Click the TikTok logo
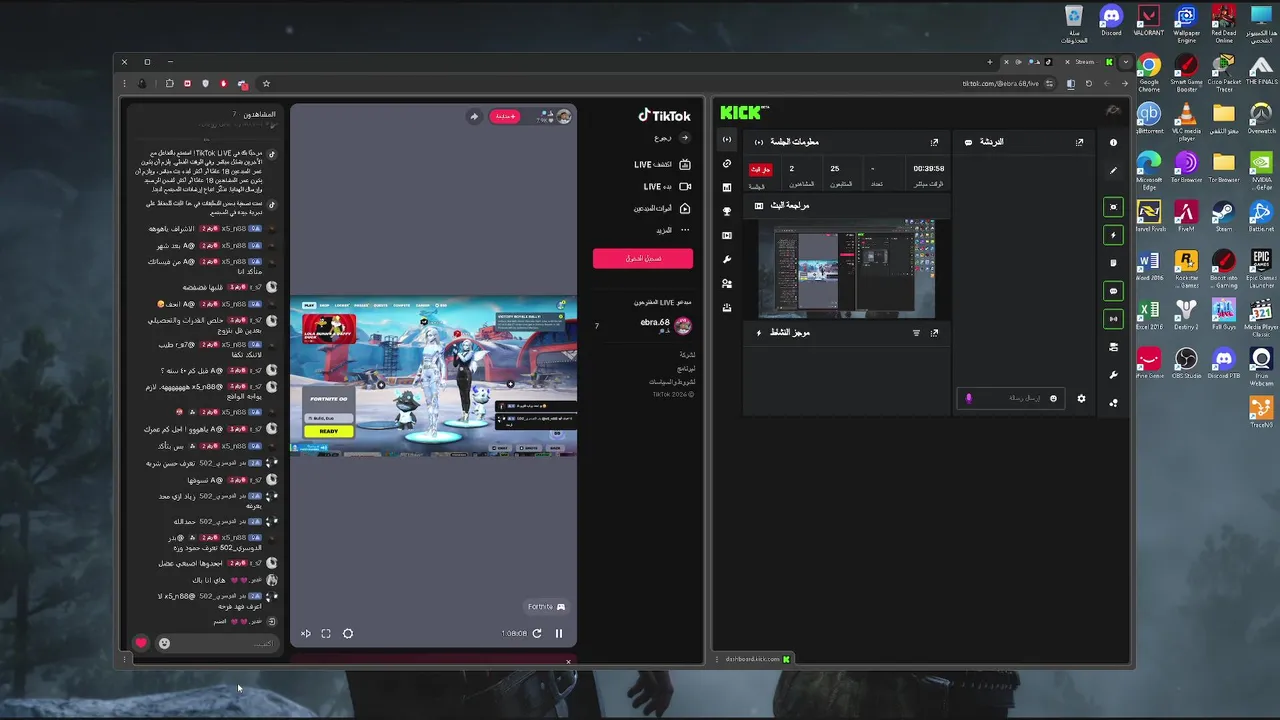 [664, 115]
